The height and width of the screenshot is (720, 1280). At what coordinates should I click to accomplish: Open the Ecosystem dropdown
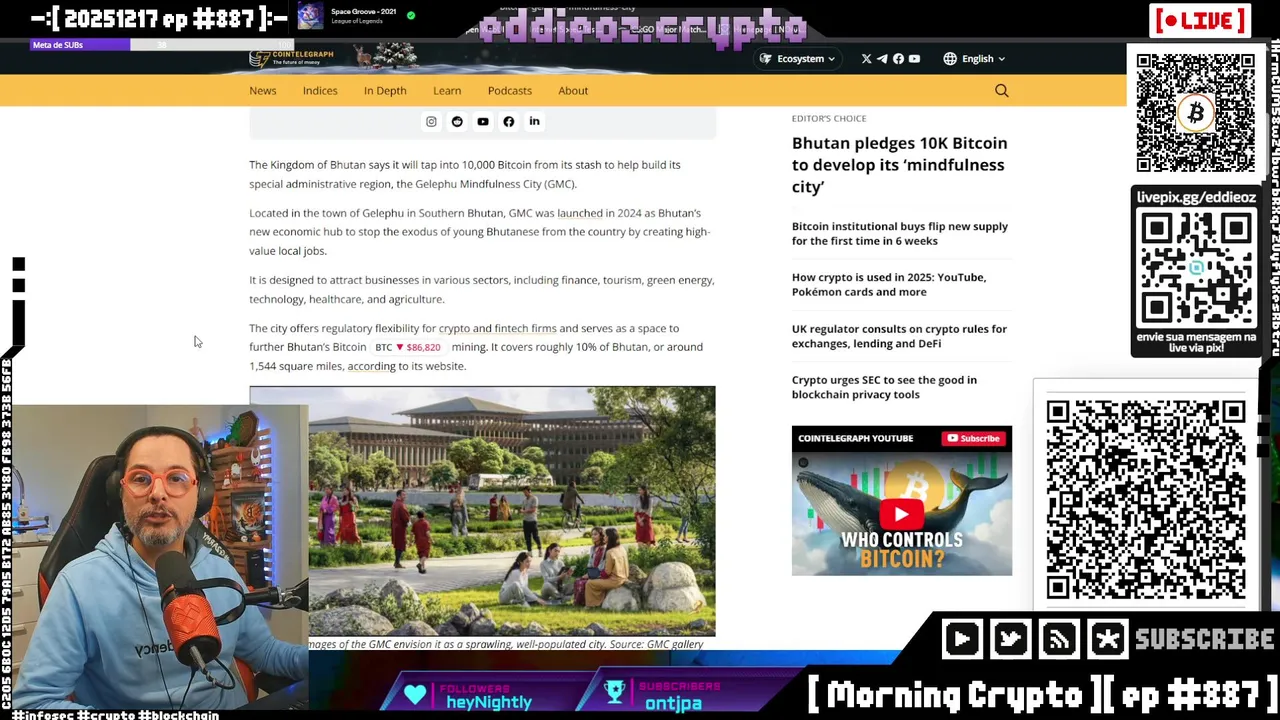[x=797, y=59]
